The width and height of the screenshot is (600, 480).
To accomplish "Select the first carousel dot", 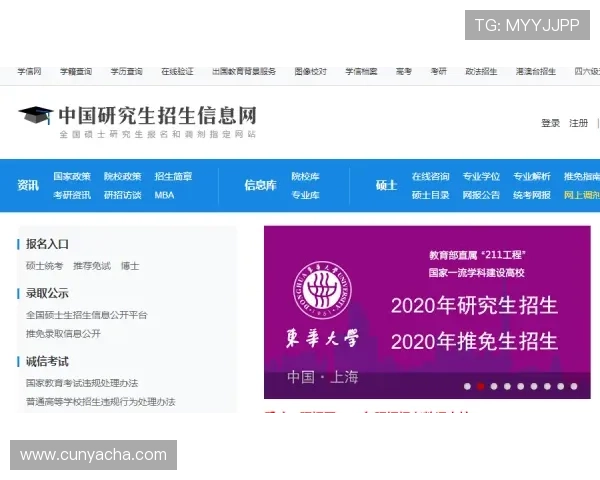I will tap(467, 387).
